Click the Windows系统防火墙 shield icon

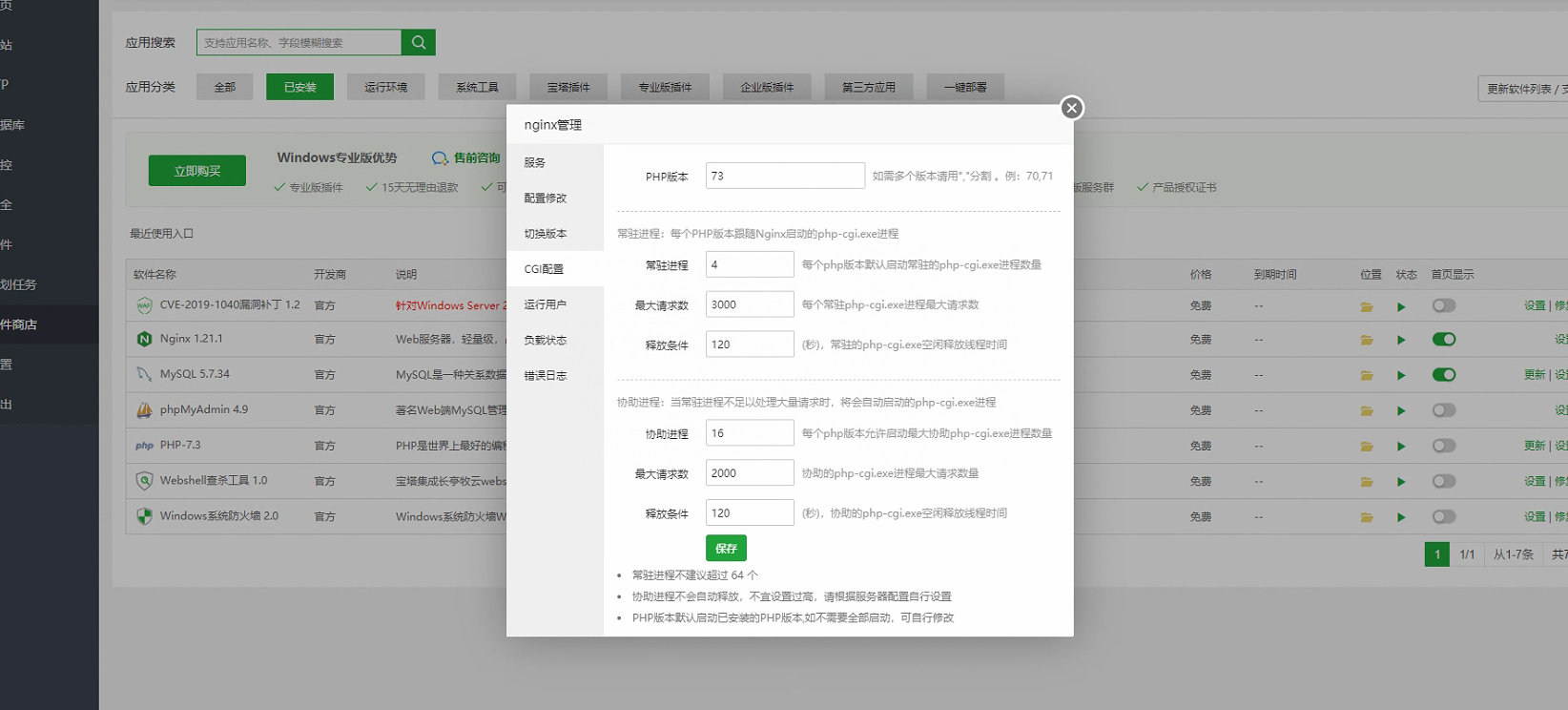144,516
